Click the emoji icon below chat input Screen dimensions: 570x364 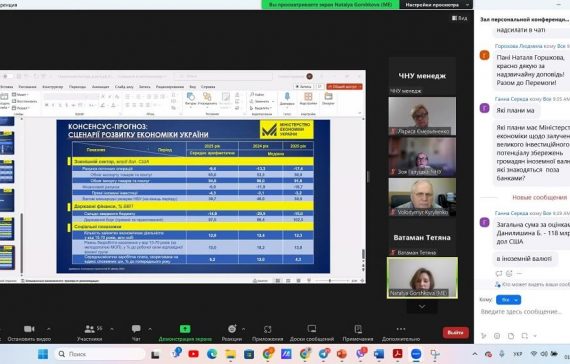pos(497,336)
